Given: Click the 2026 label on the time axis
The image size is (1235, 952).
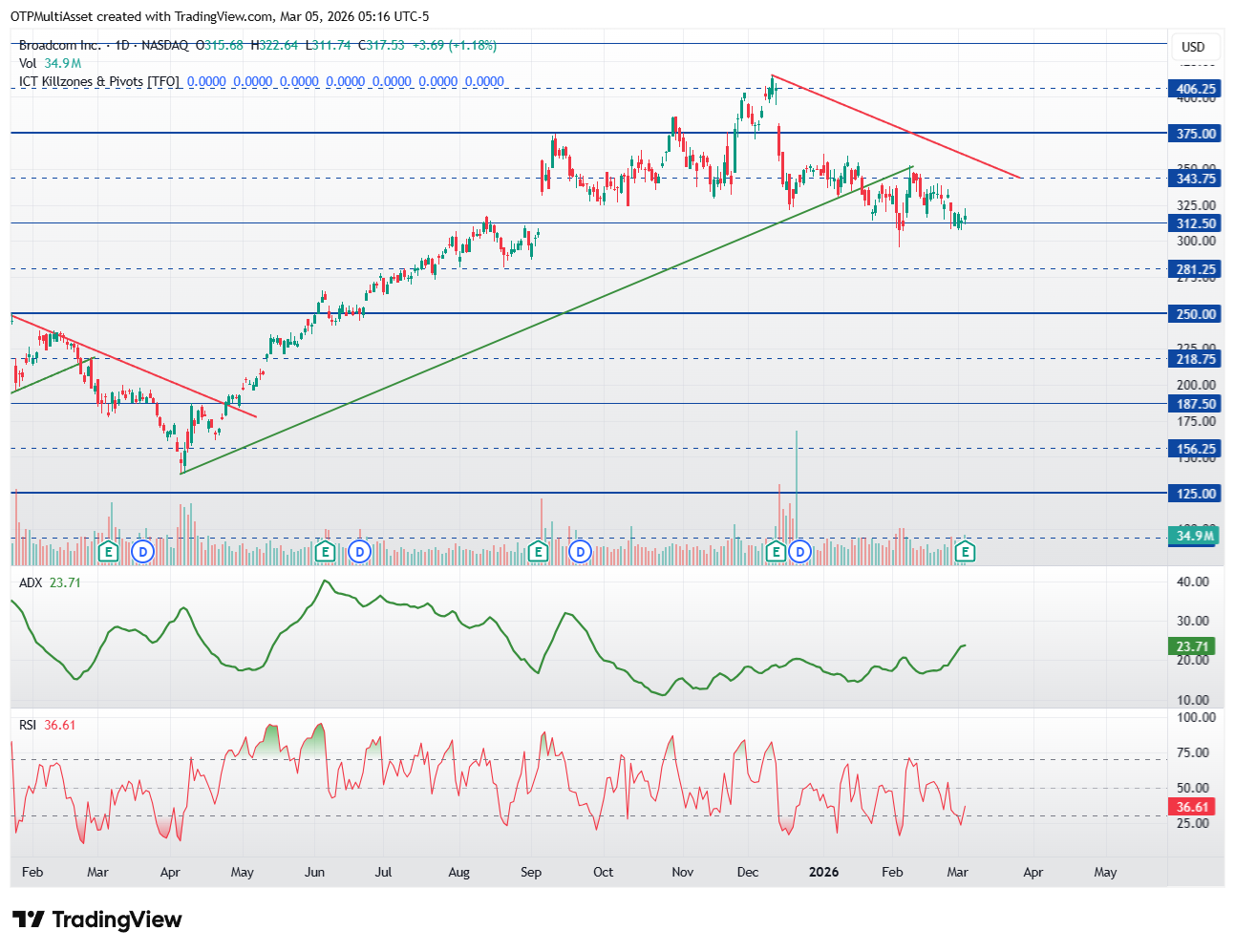Looking at the screenshot, I should click(x=823, y=872).
